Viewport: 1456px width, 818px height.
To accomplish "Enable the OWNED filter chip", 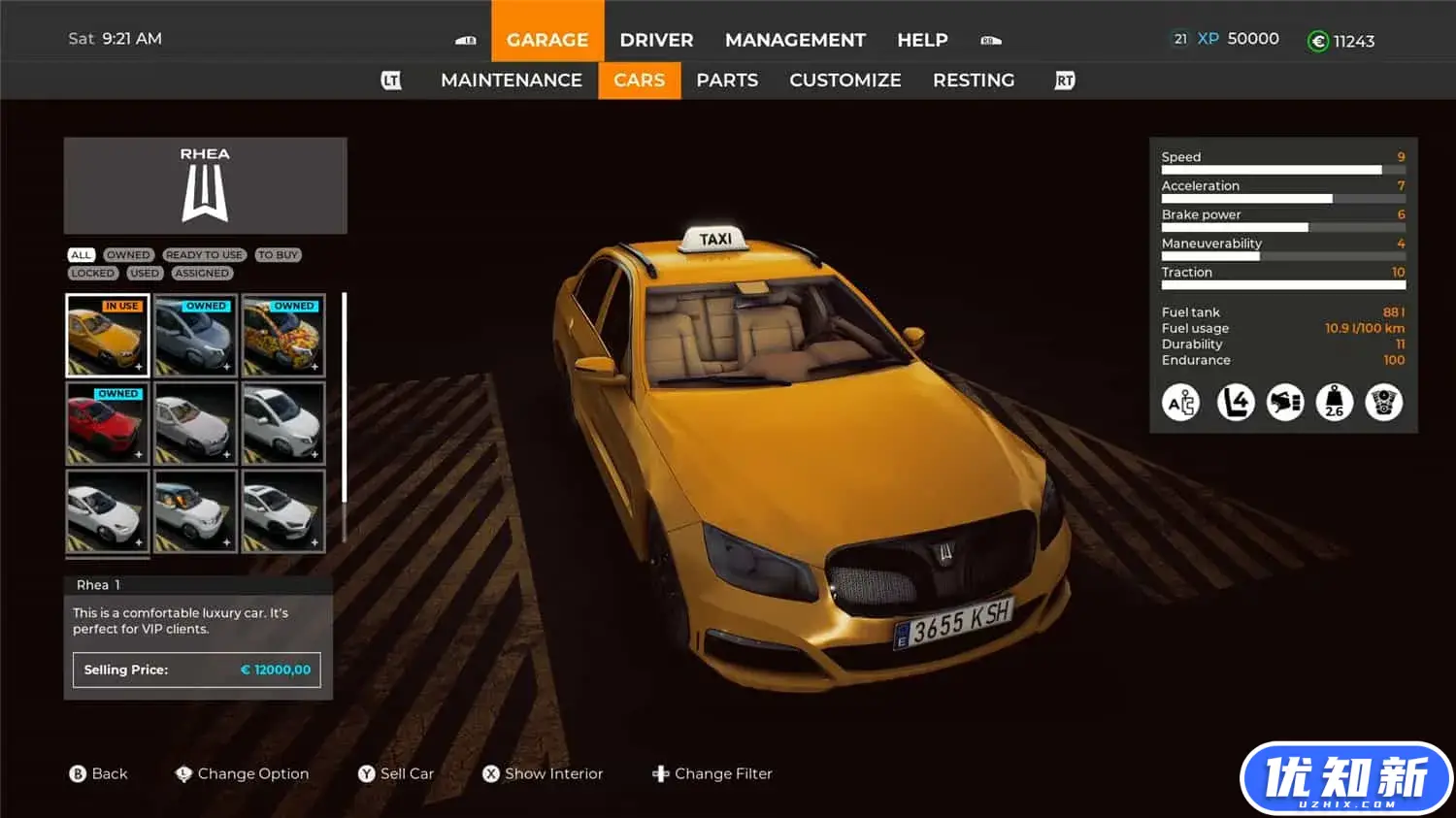I will coord(128,255).
